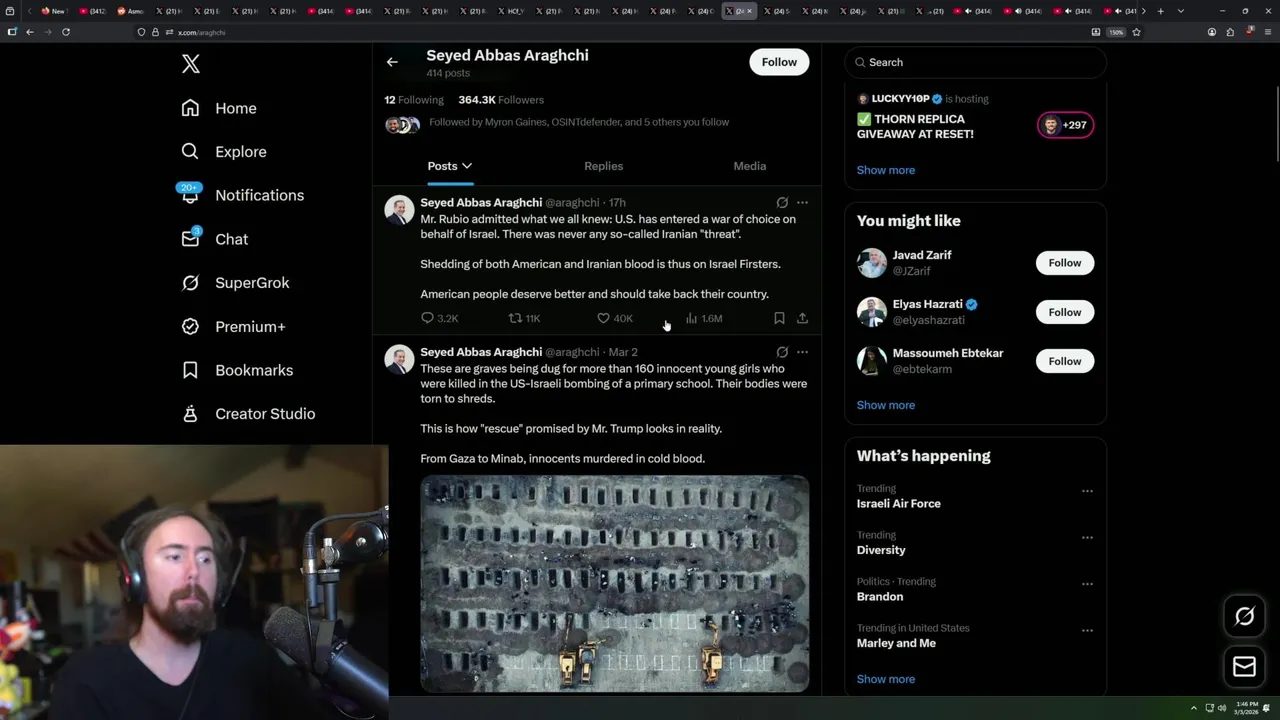The height and width of the screenshot is (720, 1280).
Task: Open the Israeli Air Force trend
Action: 898,504
